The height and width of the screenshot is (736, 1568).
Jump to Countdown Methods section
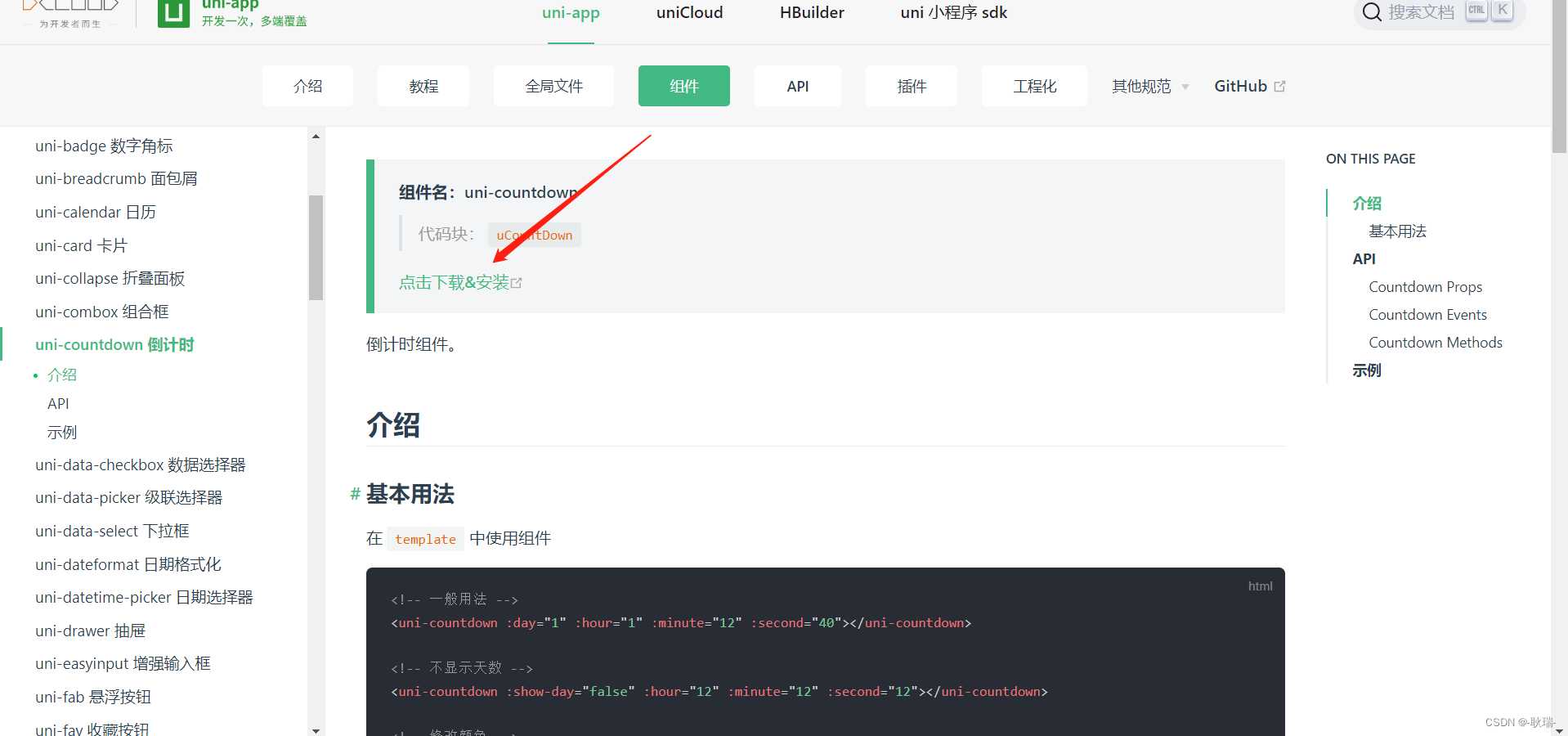[1436, 343]
